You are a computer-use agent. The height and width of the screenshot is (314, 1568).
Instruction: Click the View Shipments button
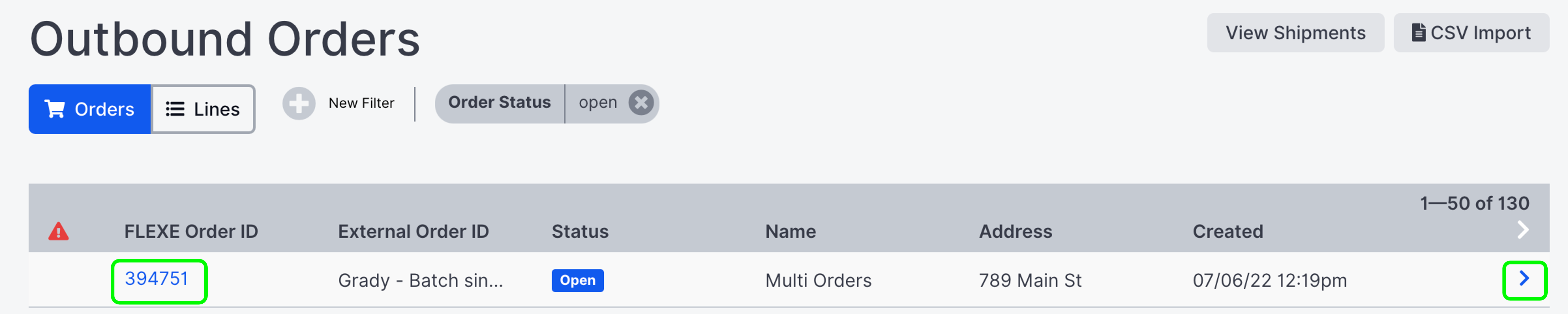coord(1295,32)
